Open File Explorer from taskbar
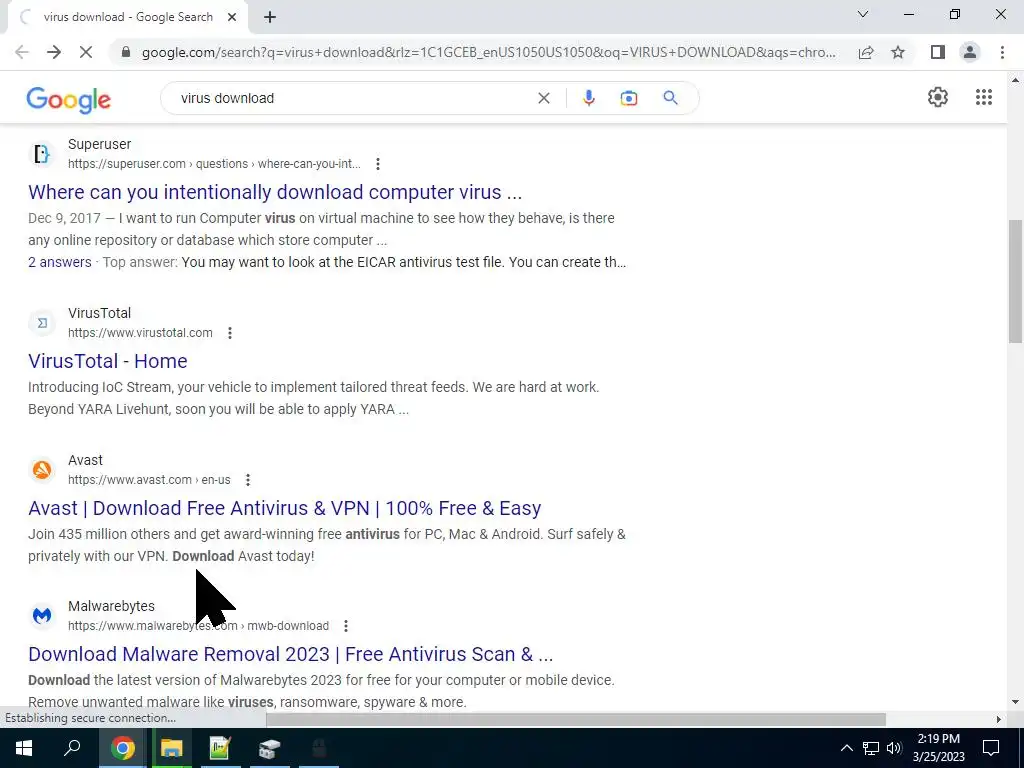Screen dimensions: 1024x768 (172, 748)
